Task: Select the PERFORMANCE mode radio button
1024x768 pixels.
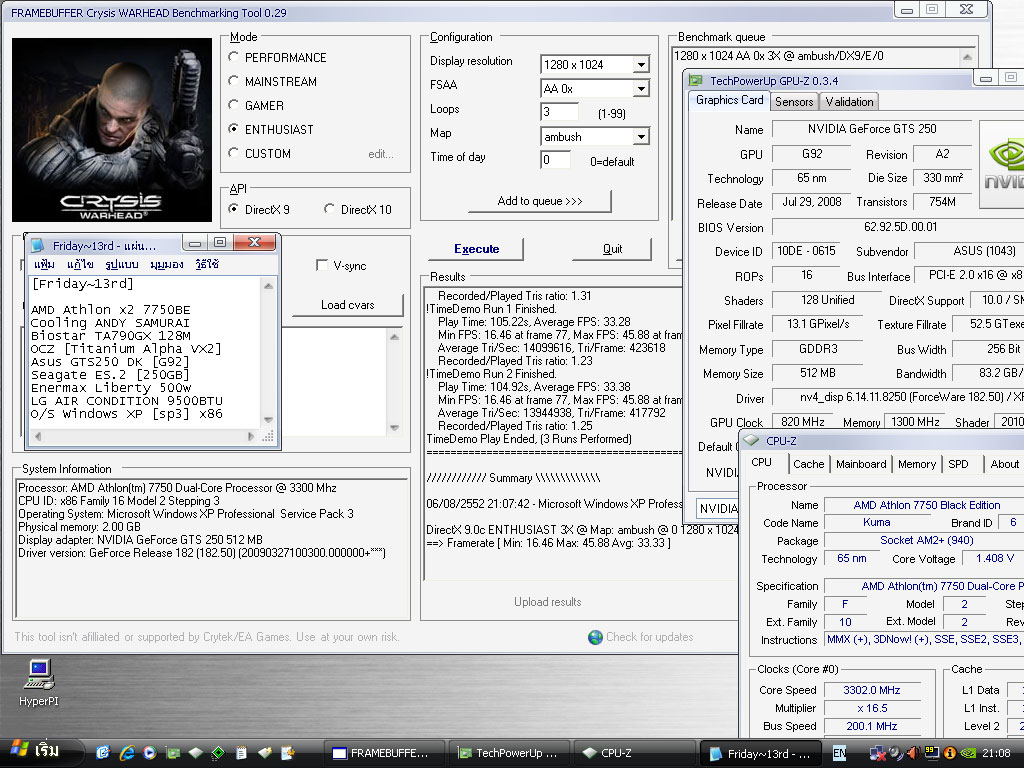Action: pyautogui.click(x=234, y=58)
